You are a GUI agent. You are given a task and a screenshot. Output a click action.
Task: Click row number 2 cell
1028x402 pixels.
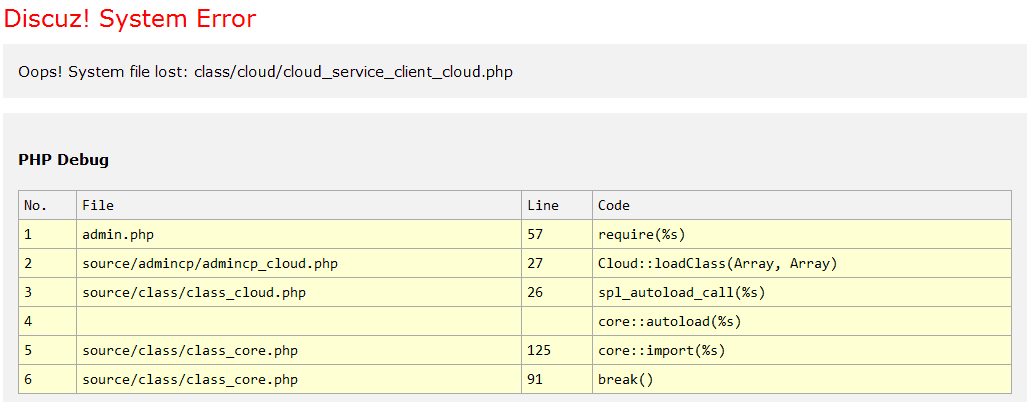coord(48,264)
